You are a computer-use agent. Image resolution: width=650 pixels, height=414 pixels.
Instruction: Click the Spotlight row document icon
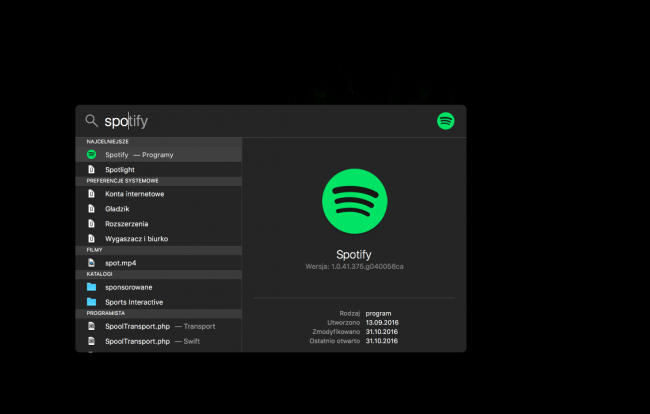(92, 169)
